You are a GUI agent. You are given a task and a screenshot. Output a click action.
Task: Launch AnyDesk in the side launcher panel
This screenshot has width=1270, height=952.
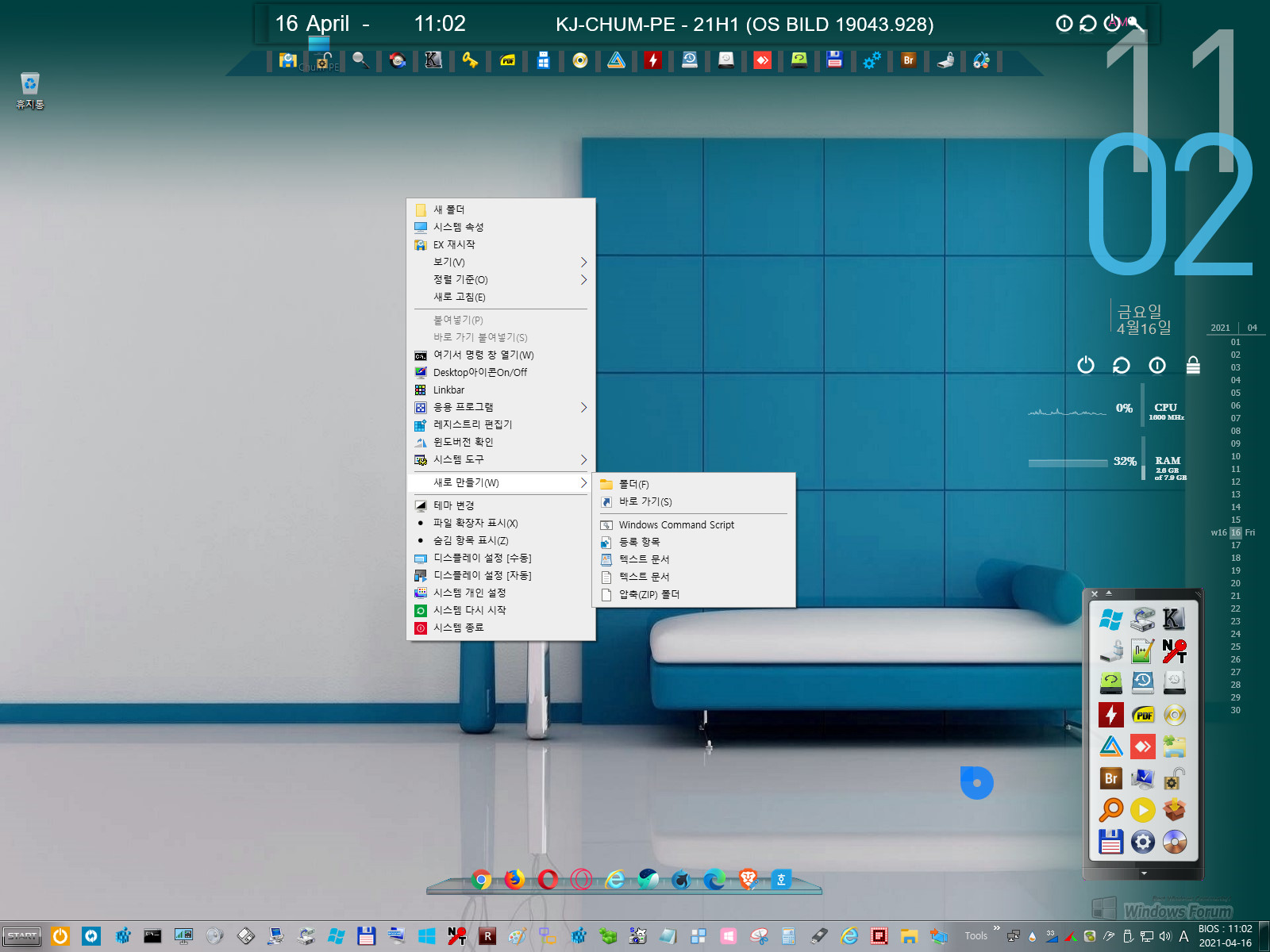1142,747
